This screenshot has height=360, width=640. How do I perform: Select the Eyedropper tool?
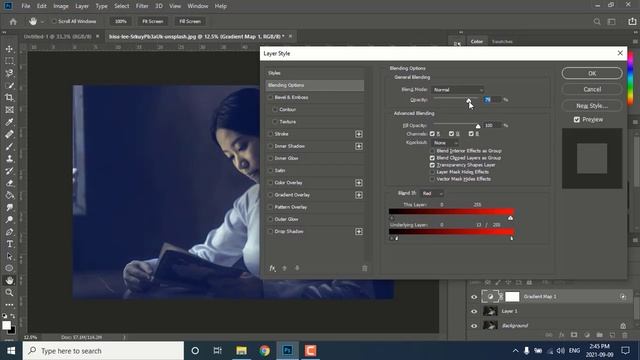click(9, 122)
